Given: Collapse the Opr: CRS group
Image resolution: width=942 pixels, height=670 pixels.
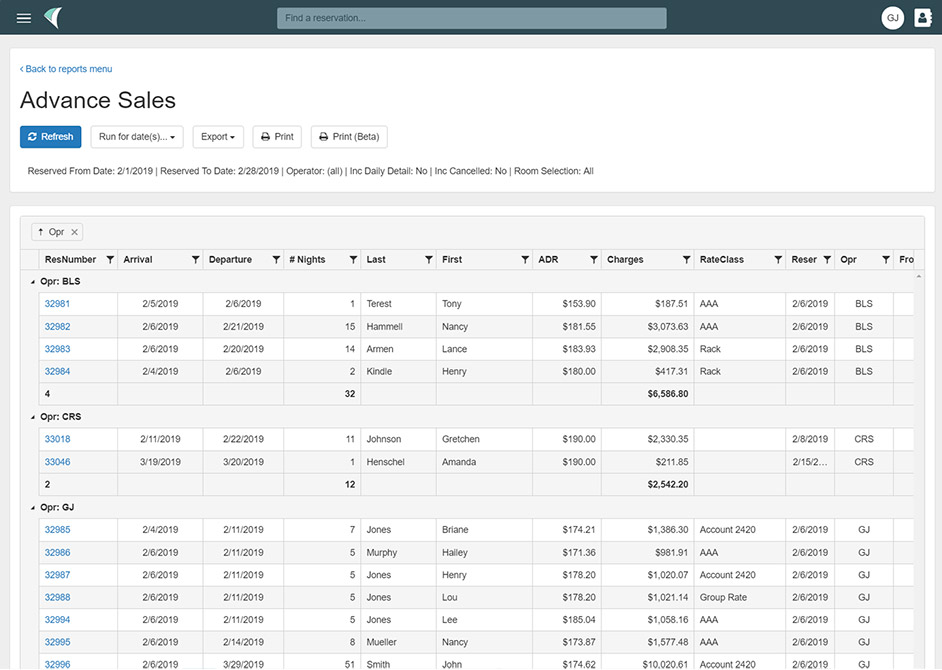Looking at the screenshot, I should tap(32, 417).
